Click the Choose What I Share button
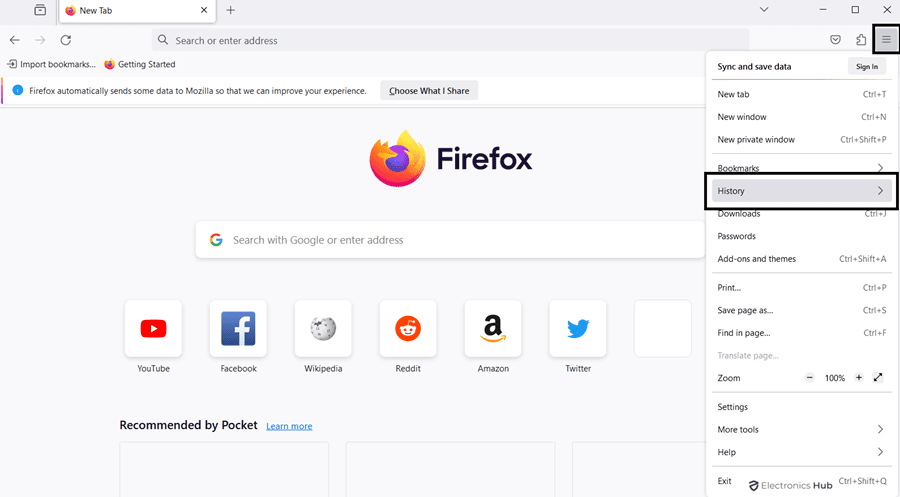900x497 pixels. [x=429, y=91]
